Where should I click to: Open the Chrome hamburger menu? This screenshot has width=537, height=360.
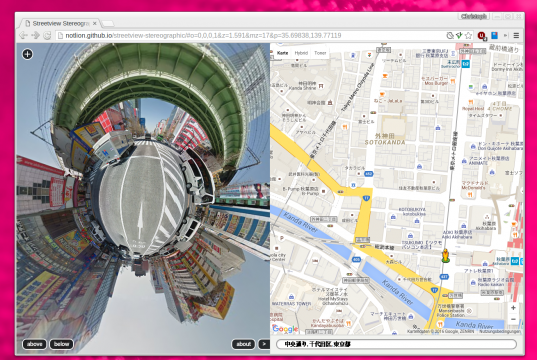click(516, 35)
